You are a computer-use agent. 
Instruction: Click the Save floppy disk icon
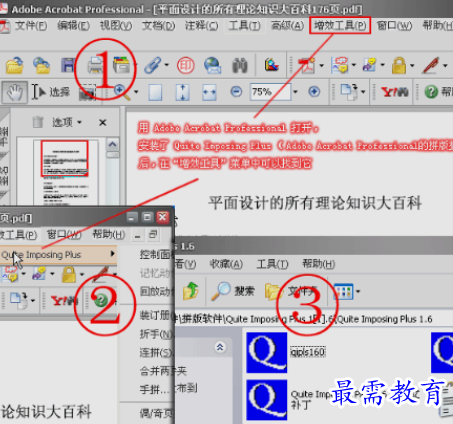point(68,65)
